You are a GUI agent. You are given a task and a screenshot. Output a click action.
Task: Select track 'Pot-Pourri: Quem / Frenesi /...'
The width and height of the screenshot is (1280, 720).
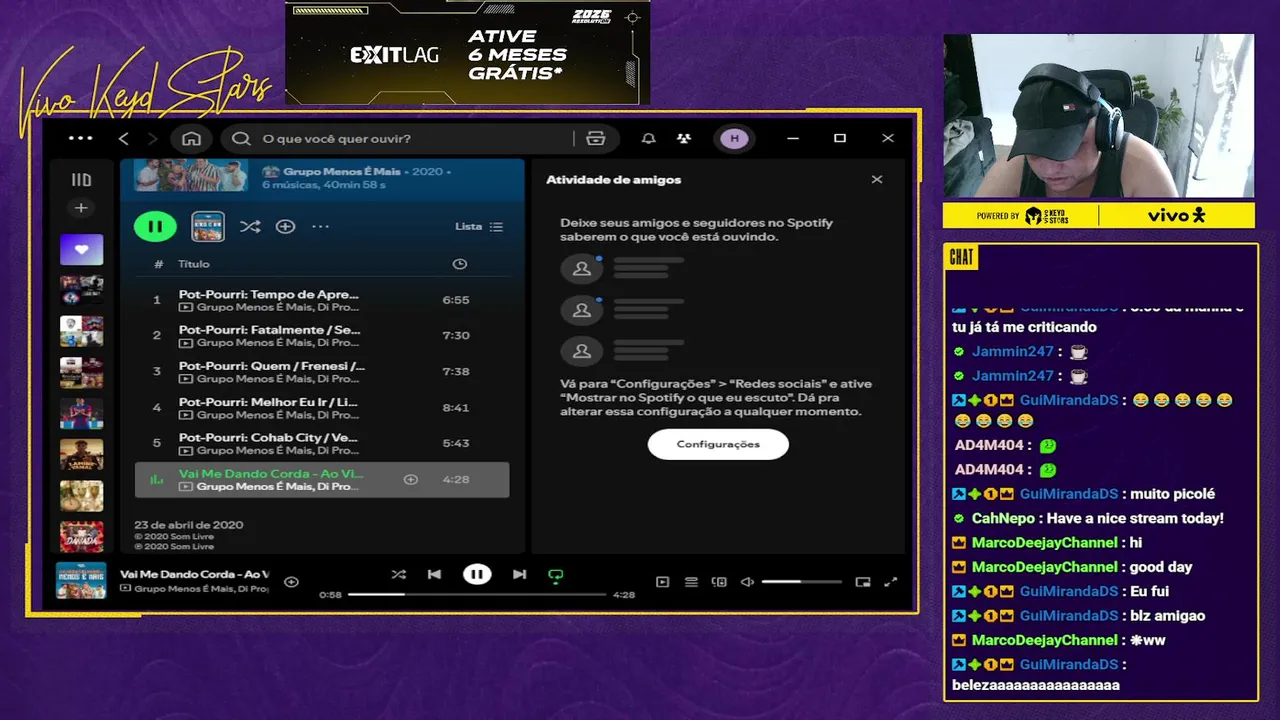click(x=321, y=371)
